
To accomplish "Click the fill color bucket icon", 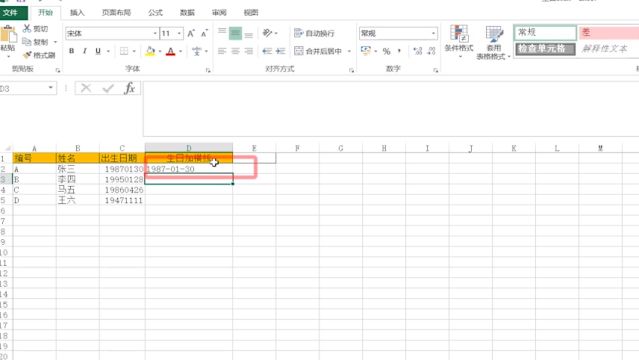I will (150, 51).
